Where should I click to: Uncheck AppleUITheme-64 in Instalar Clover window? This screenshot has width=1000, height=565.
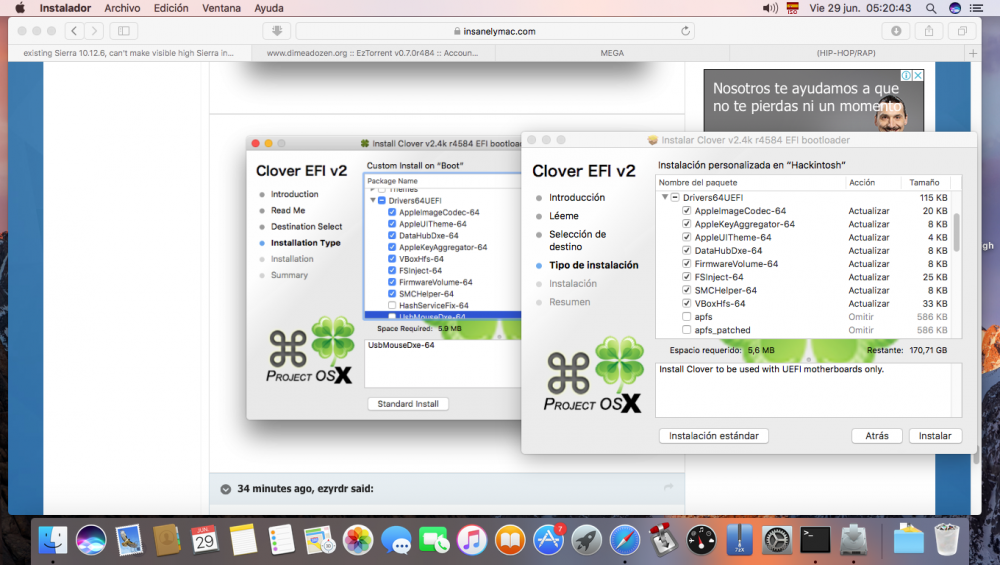(686, 237)
